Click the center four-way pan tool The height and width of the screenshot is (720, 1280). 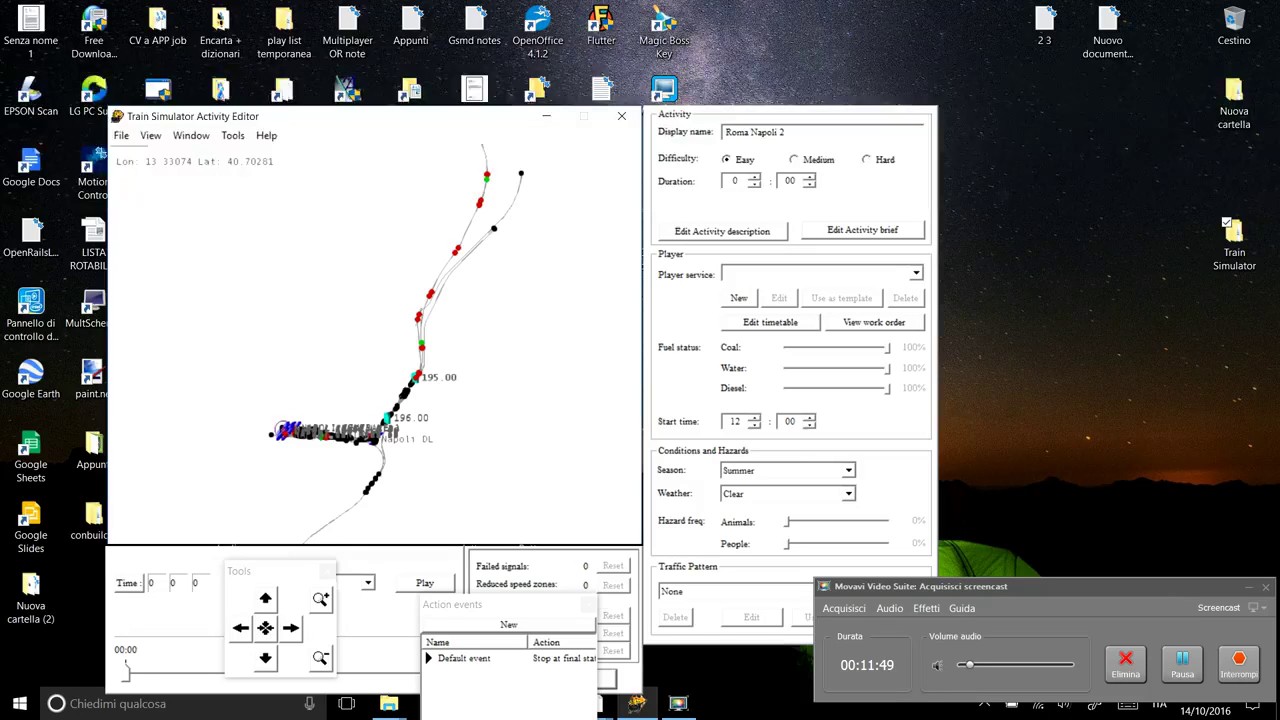[265, 628]
